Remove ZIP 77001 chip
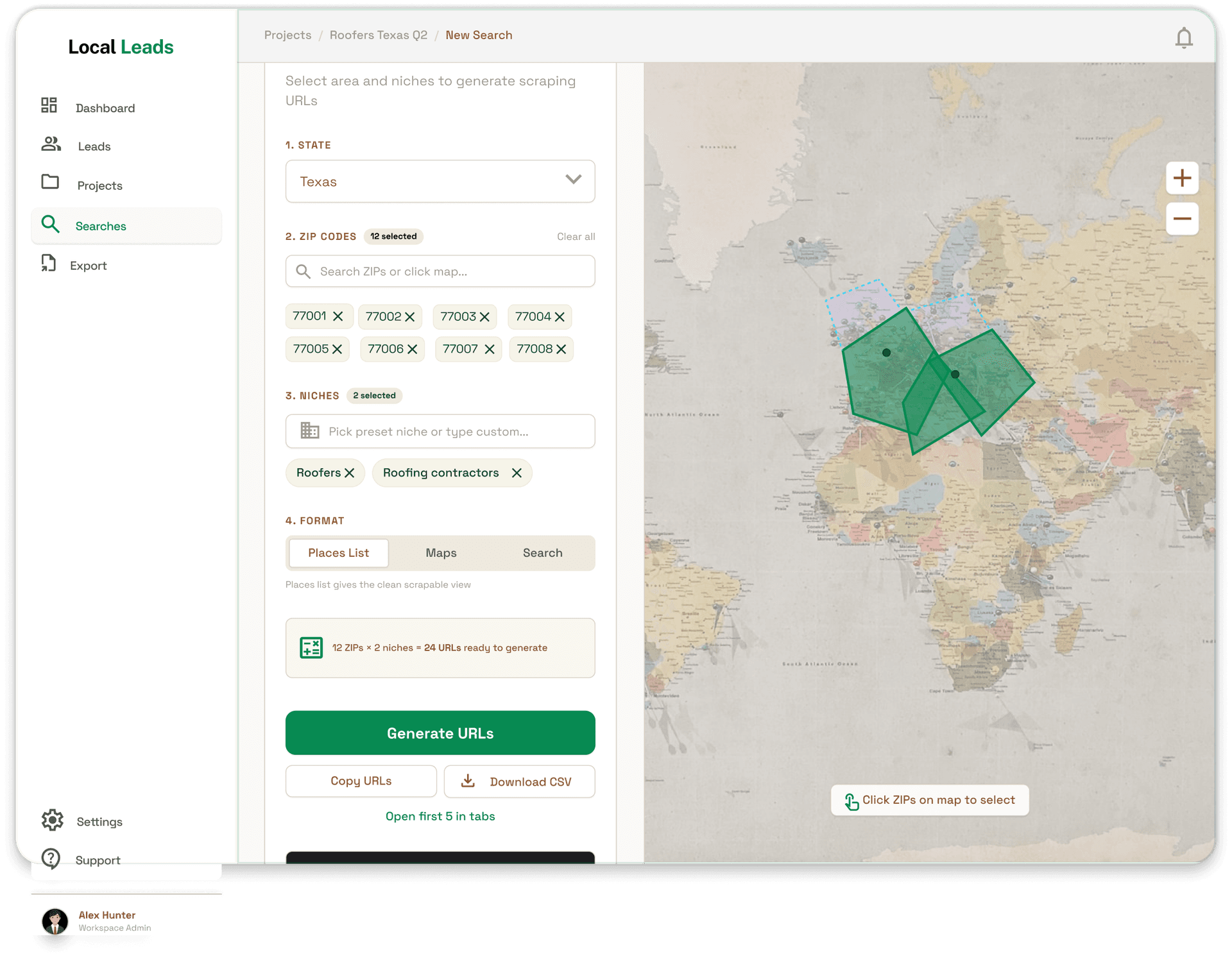This screenshot has height=959, width=1232. coord(338,316)
